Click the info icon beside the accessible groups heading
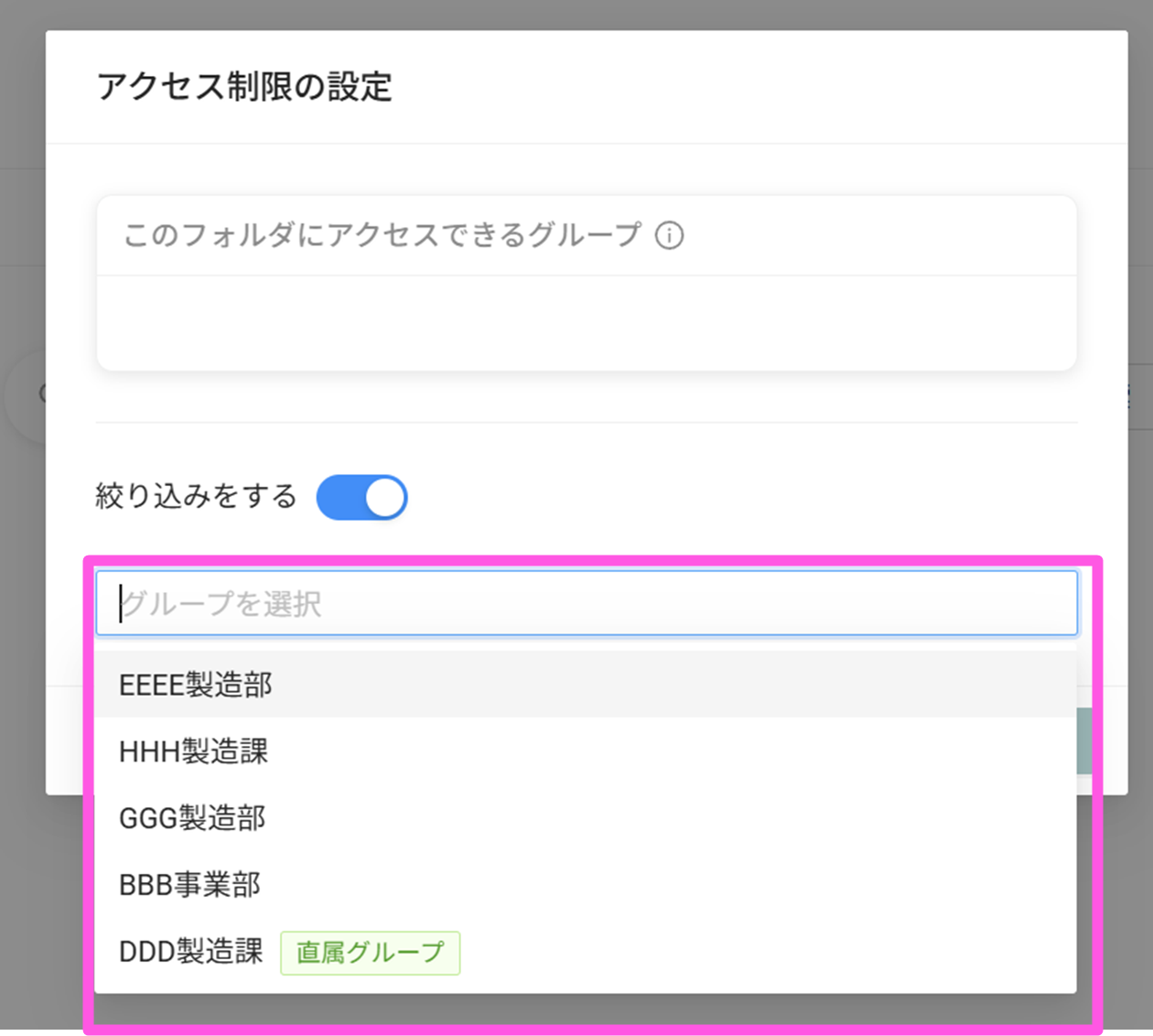The height and width of the screenshot is (1036, 1153). coord(669,236)
